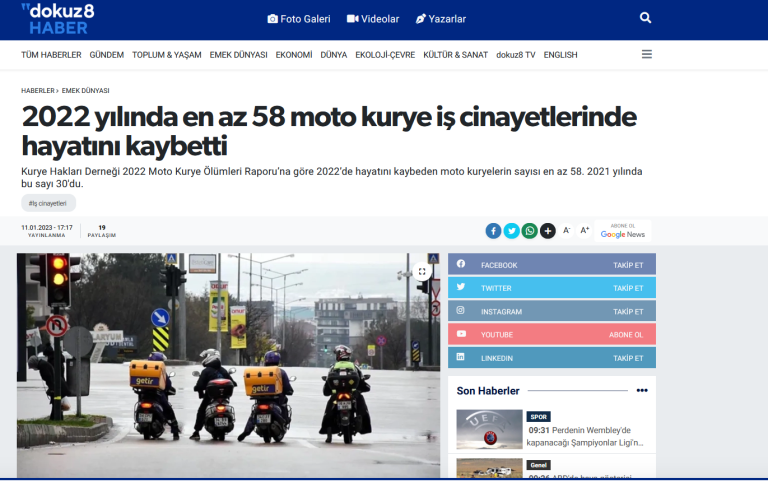Click the YouTube logo in sidebar
The height and width of the screenshot is (483, 768).
point(461,334)
